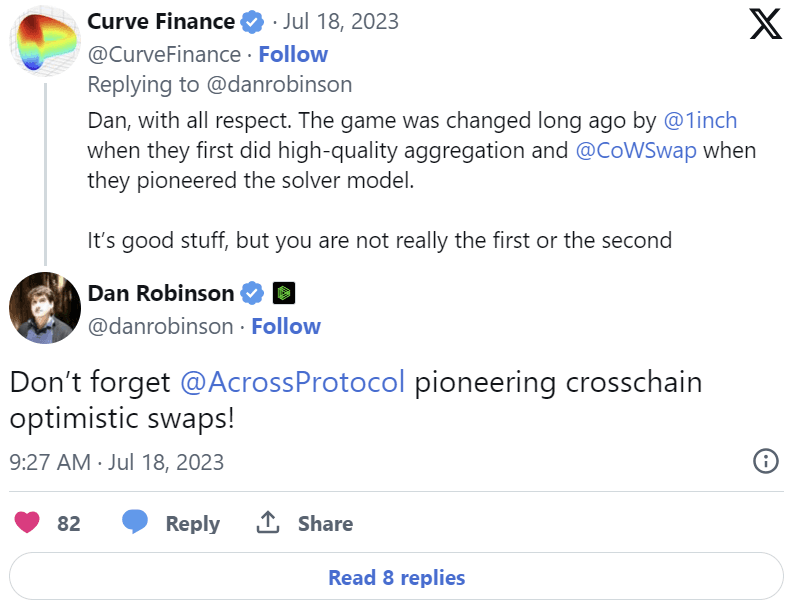Visit the @AcrossProtocol mention
The width and height of the screenshot is (797, 611).
coord(292,382)
